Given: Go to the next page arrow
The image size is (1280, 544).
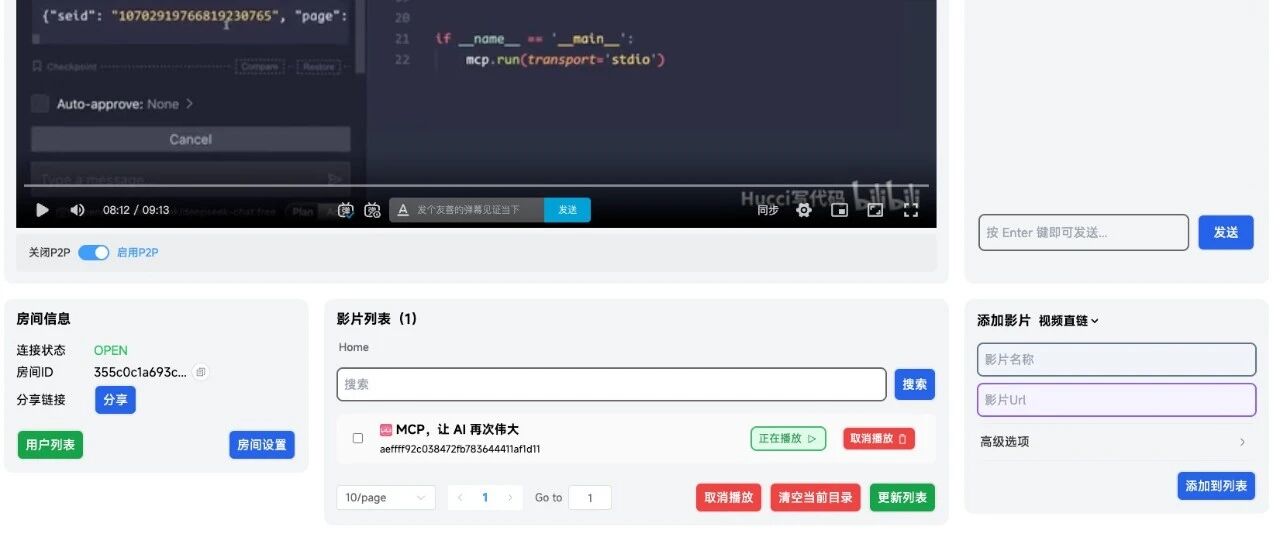Looking at the screenshot, I should (510, 498).
